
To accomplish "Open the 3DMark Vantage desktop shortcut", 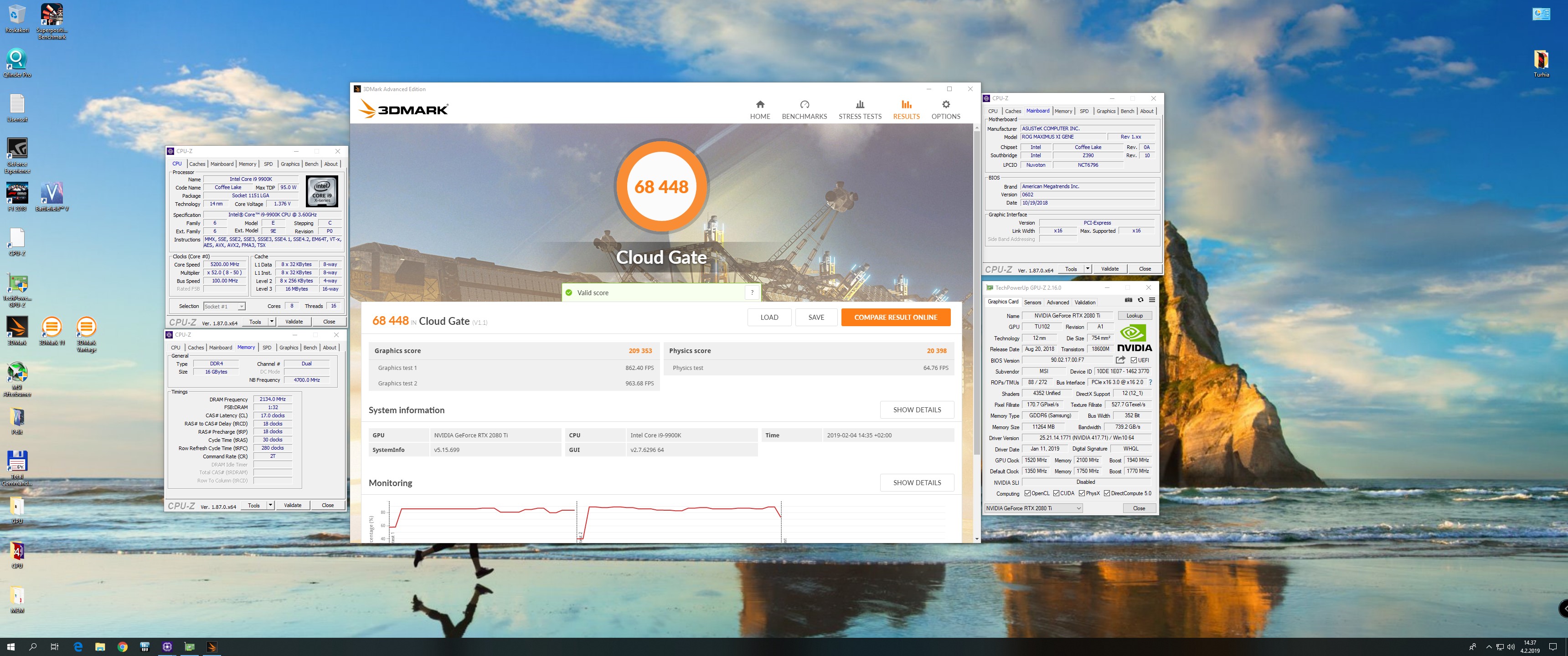I will (x=87, y=334).
